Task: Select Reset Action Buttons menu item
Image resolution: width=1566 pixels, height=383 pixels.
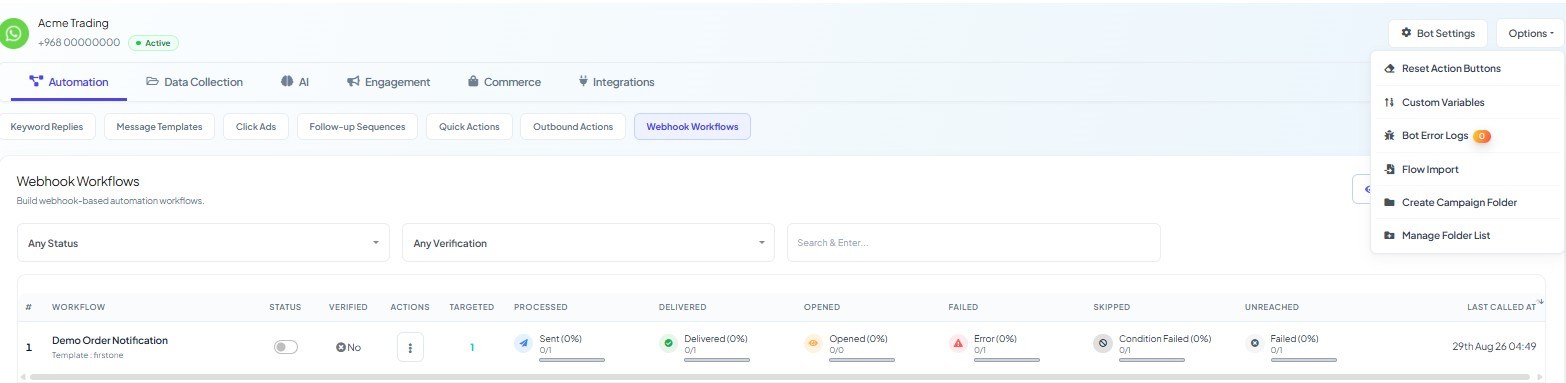Action: (x=1466, y=68)
